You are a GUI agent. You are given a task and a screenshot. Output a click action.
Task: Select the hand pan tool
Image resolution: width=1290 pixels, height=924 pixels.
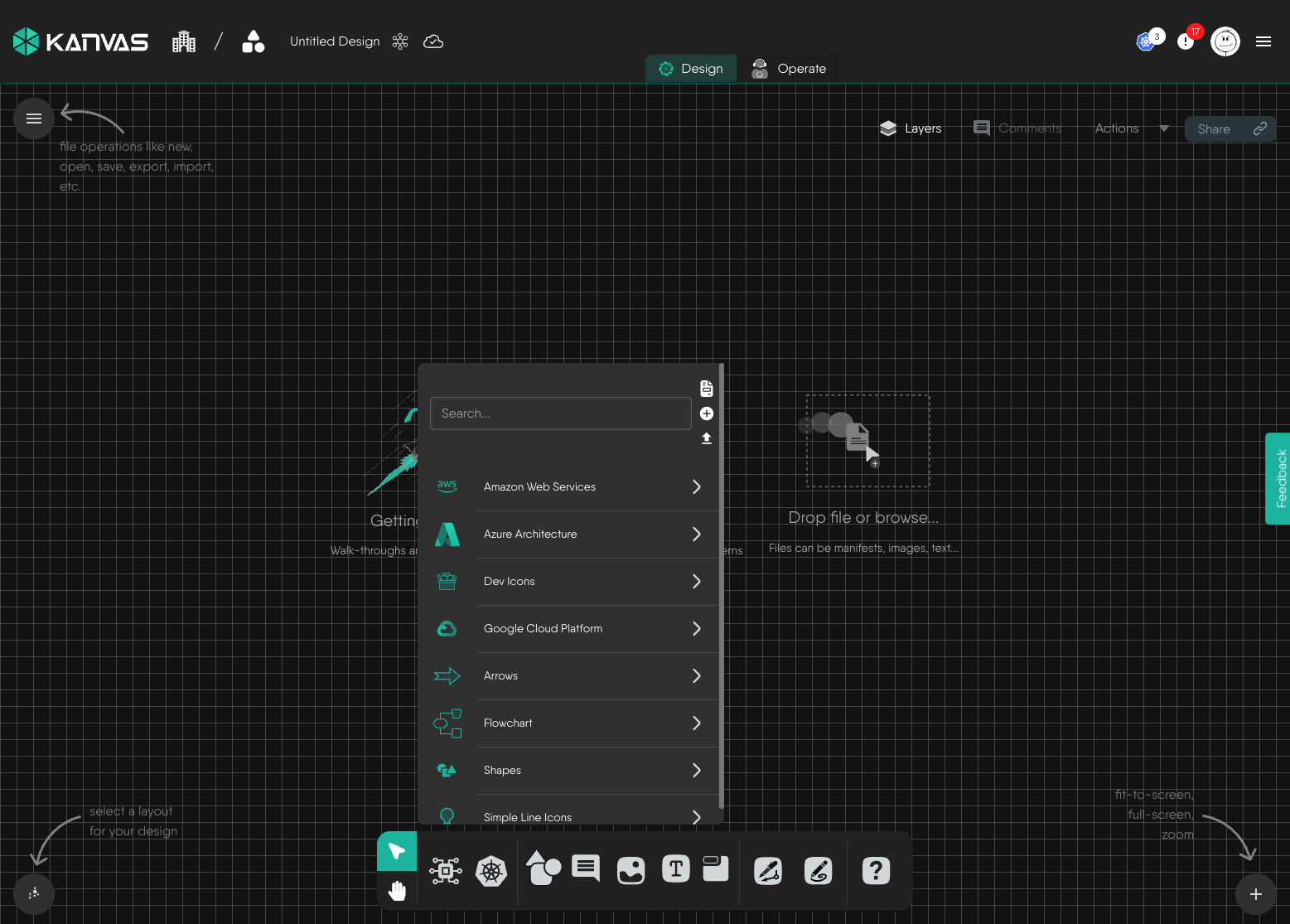pos(397,891)
